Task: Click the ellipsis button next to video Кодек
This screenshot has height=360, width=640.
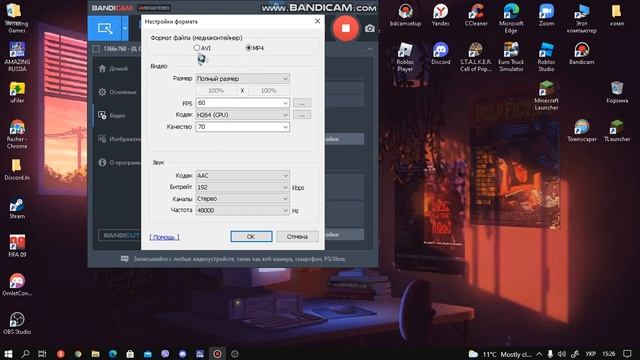Action: (302, 115)
